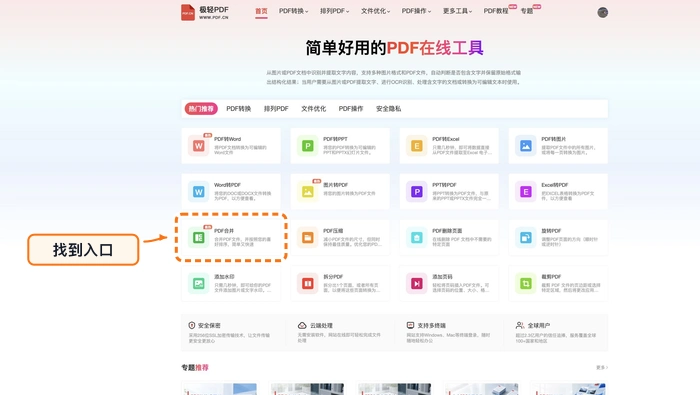Viewport: 700px width, 395px height.
Task: Click the 安全保密 shield icon
Action: 192,325
